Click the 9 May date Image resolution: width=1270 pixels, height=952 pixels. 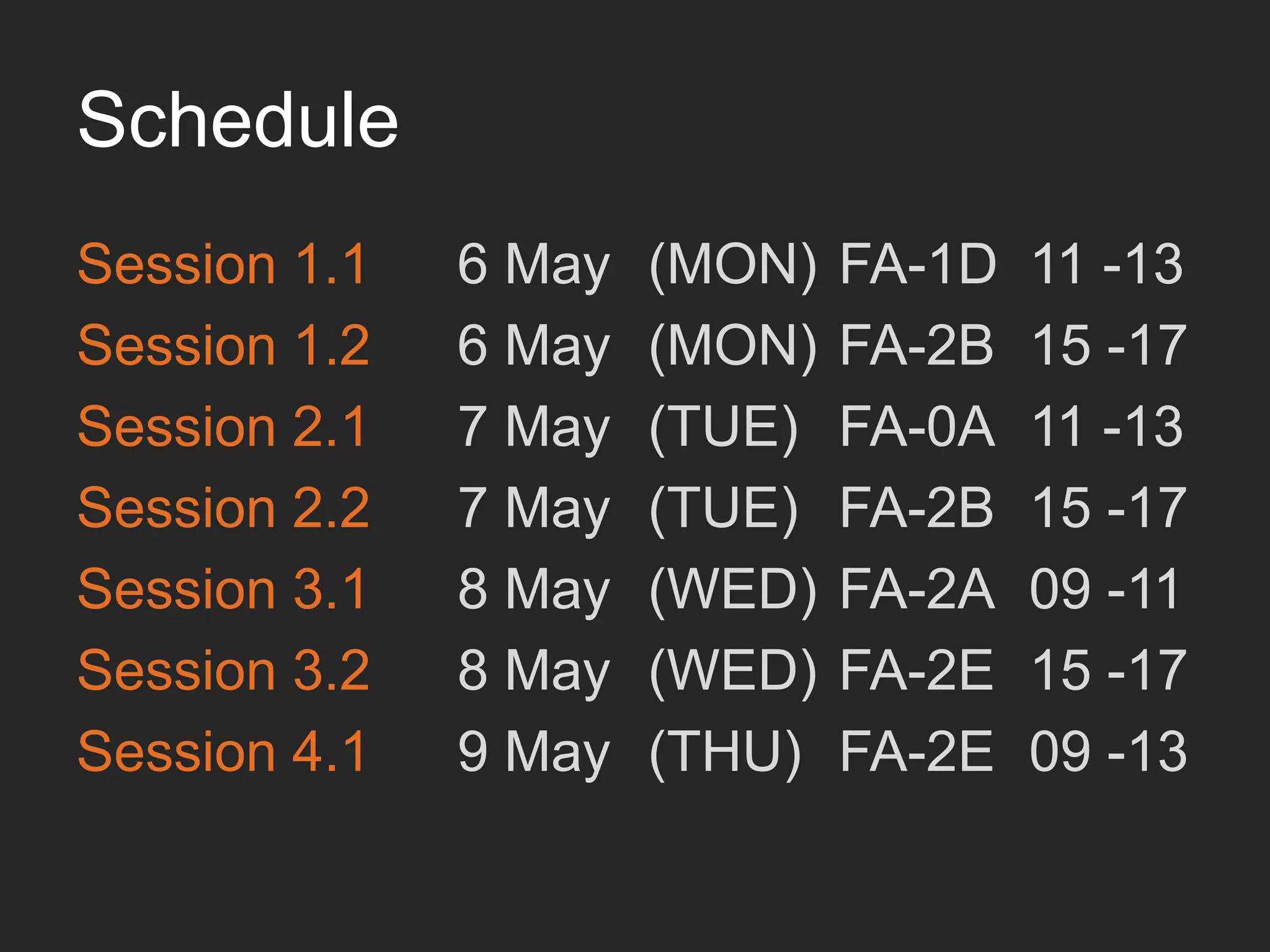click(x=534, y=751)
